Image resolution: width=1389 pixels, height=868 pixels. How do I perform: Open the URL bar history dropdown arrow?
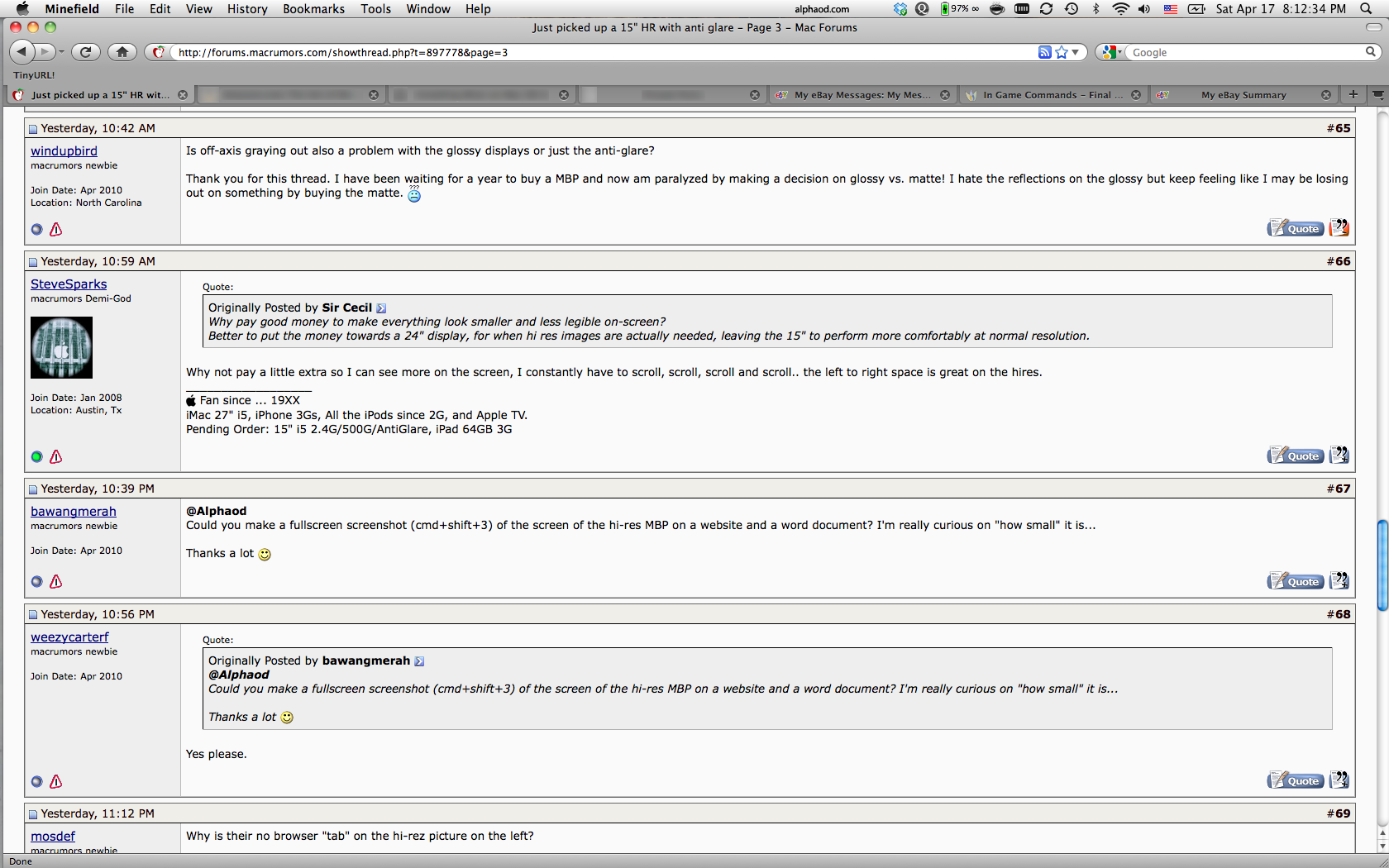tap(1075, 52)
